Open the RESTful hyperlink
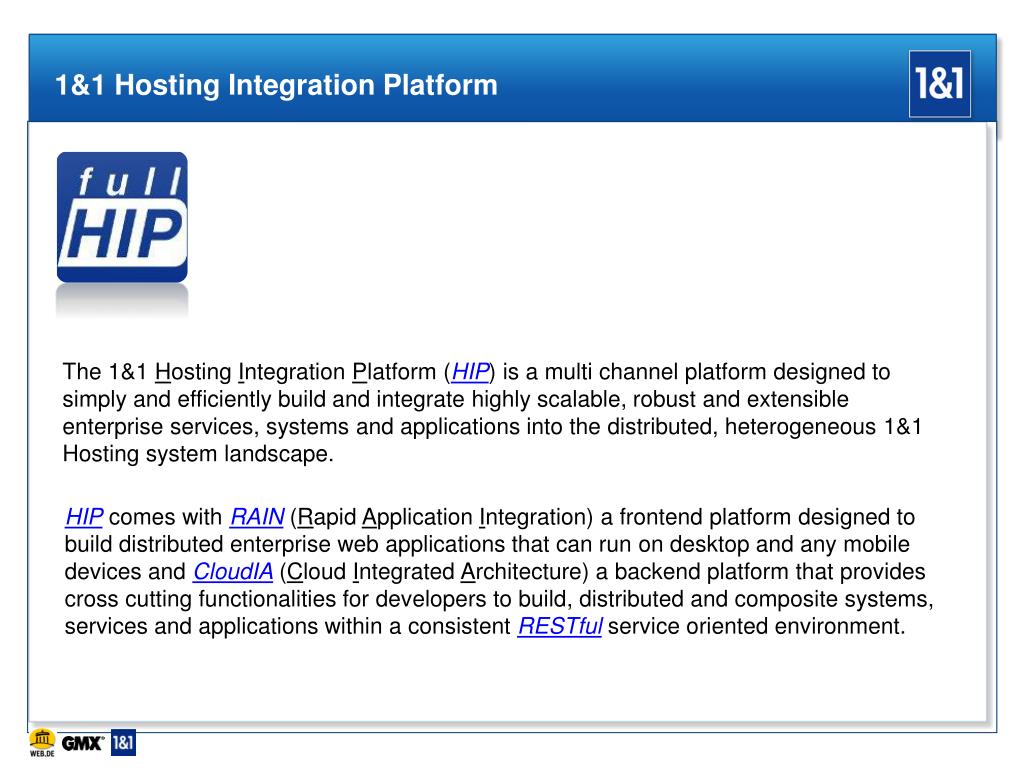Screen dimensions: 1024x768 [x=560, y=626]
